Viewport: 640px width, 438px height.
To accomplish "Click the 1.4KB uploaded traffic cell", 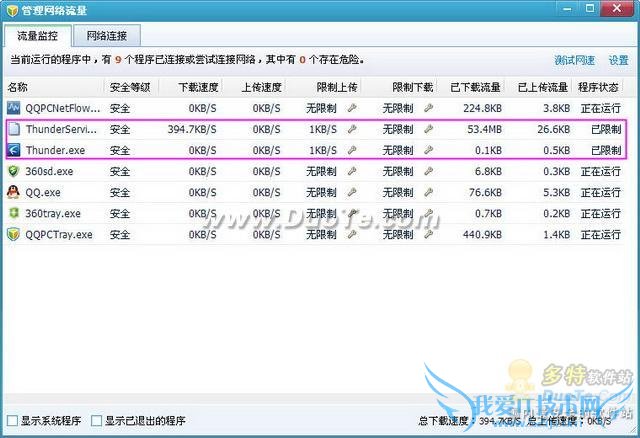I will (x=556, y=234).
